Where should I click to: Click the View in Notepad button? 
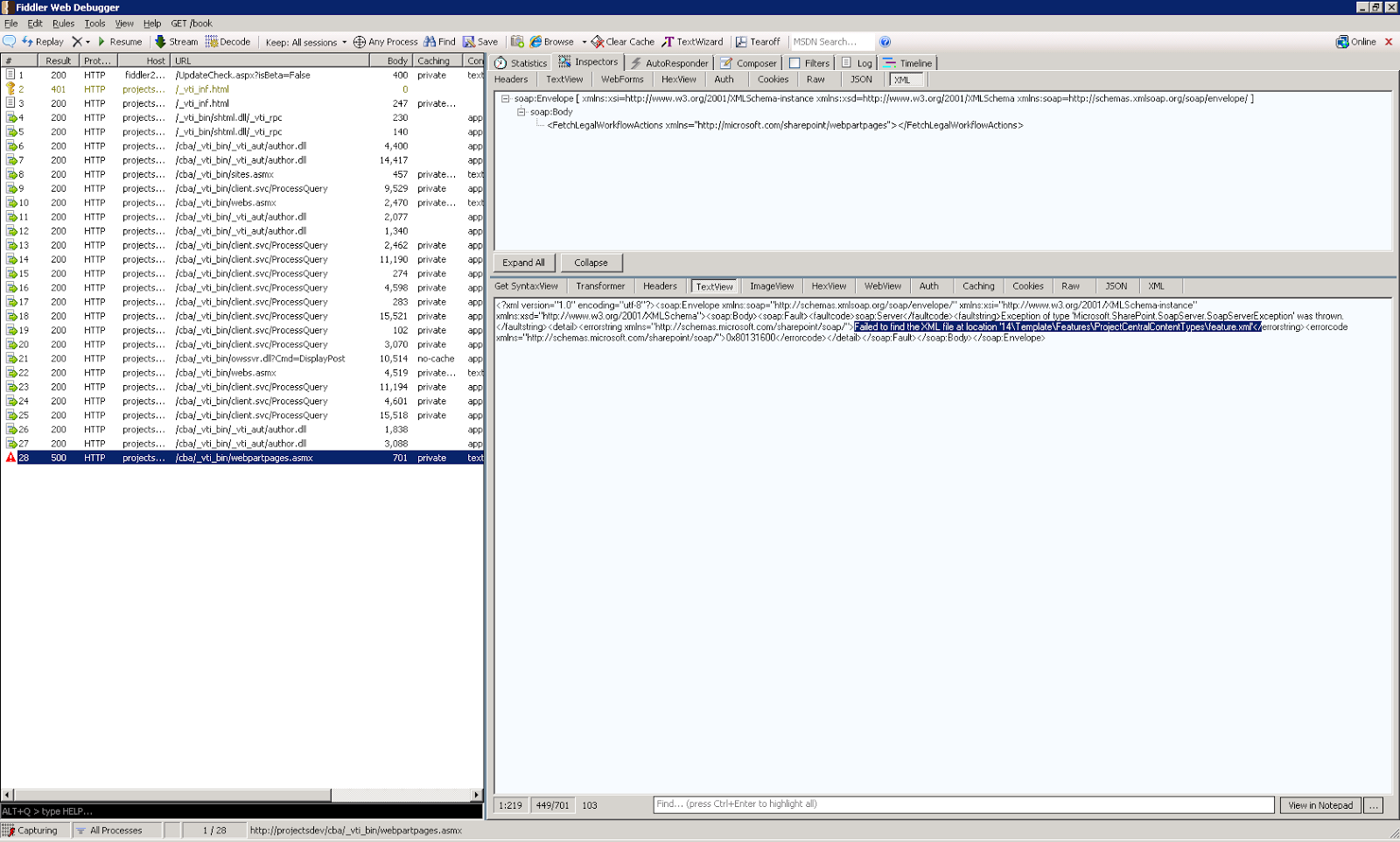(x=1319, y=804)
